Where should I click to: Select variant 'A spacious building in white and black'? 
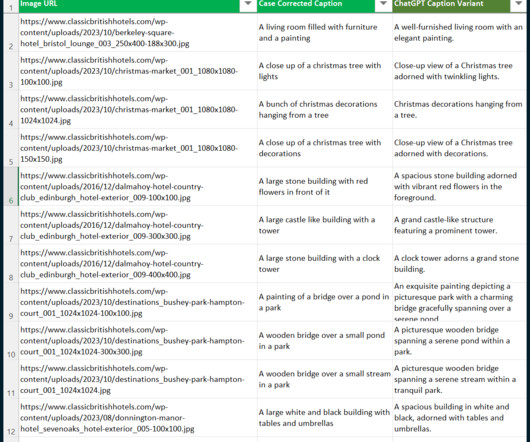tap(459, 418)
